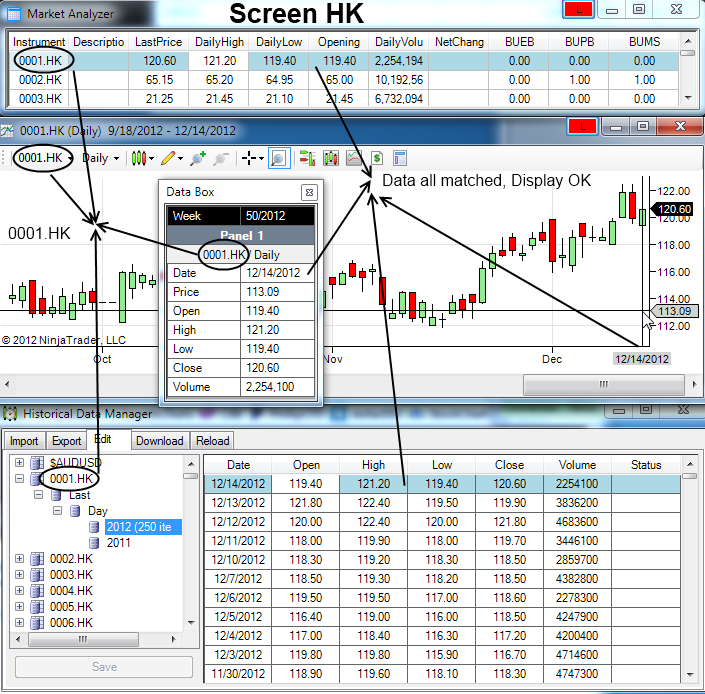This screenshot has height=694, width=705.
Task: Click red L button in Market Analyzer title
Action: pyautogui.click(x=579, y=9)
